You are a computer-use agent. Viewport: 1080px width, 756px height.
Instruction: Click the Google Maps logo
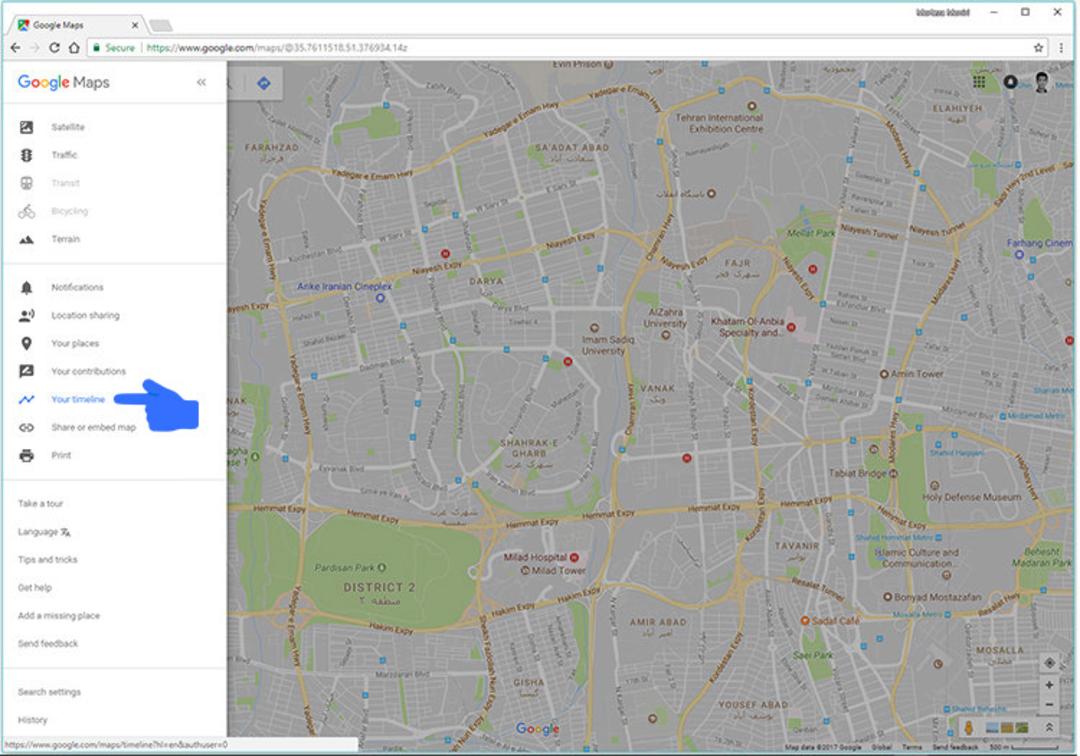click(x=63, y=83)
